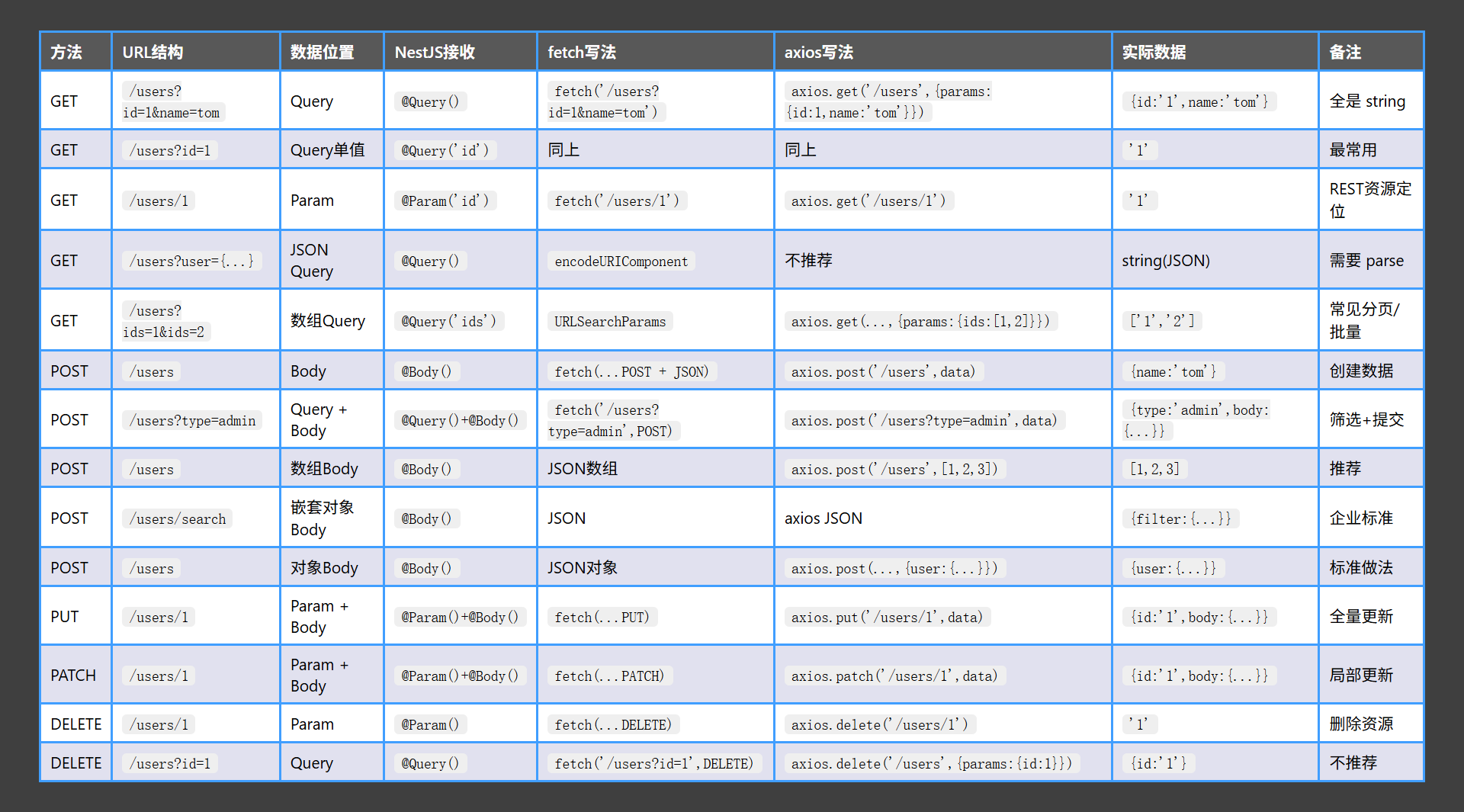Click the axios JSON cell
The image size is (1464, 812).
(943, 518)
